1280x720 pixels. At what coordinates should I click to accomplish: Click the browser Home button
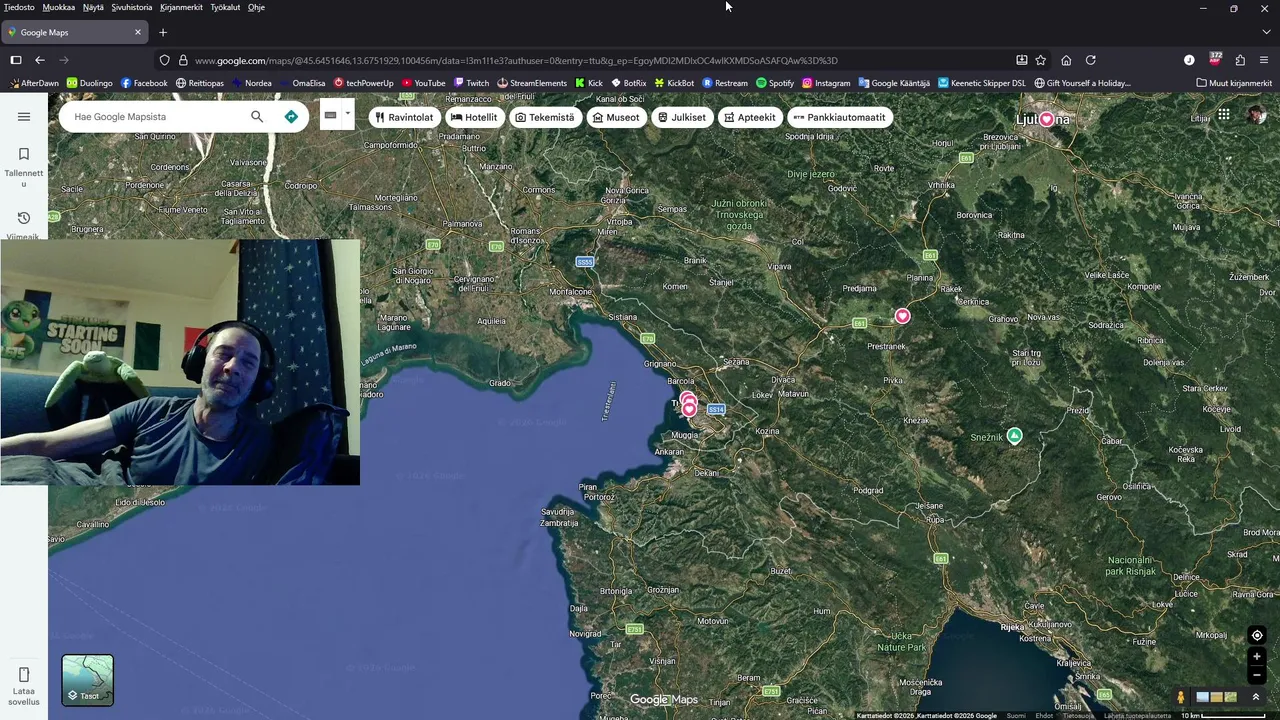coord(1066,60)
